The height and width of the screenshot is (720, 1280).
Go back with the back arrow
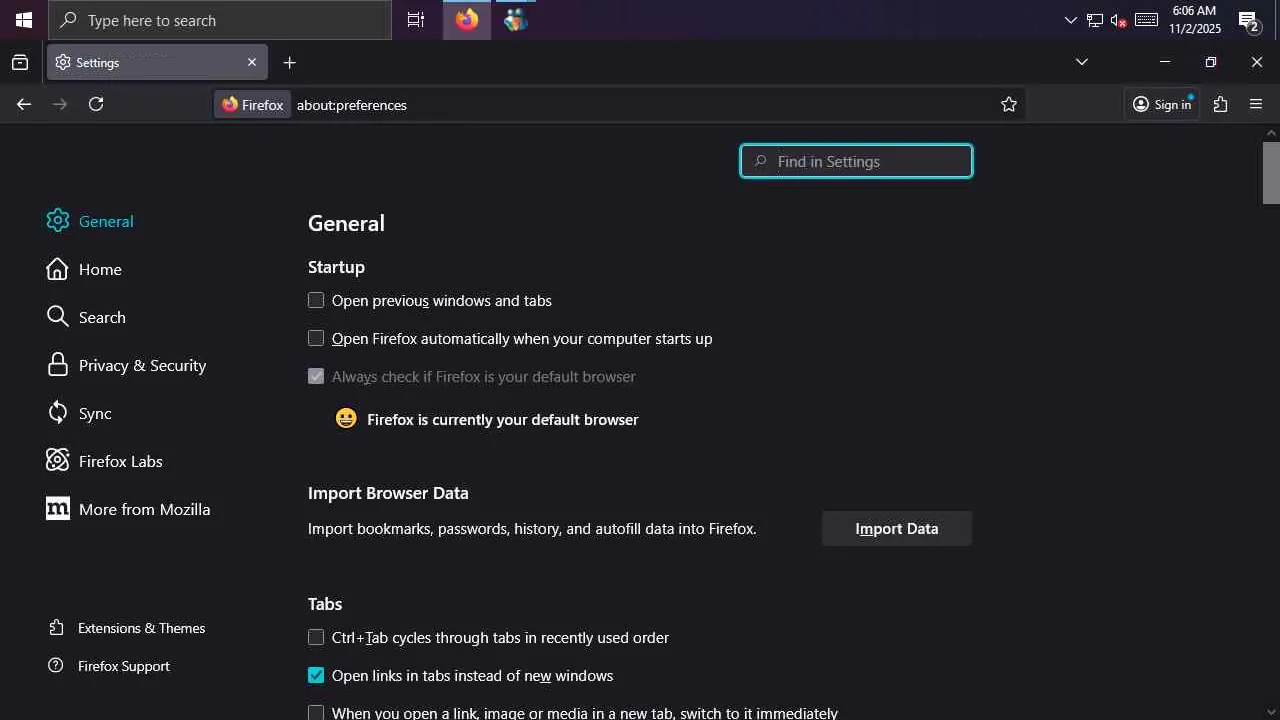[x=24, y=104]
